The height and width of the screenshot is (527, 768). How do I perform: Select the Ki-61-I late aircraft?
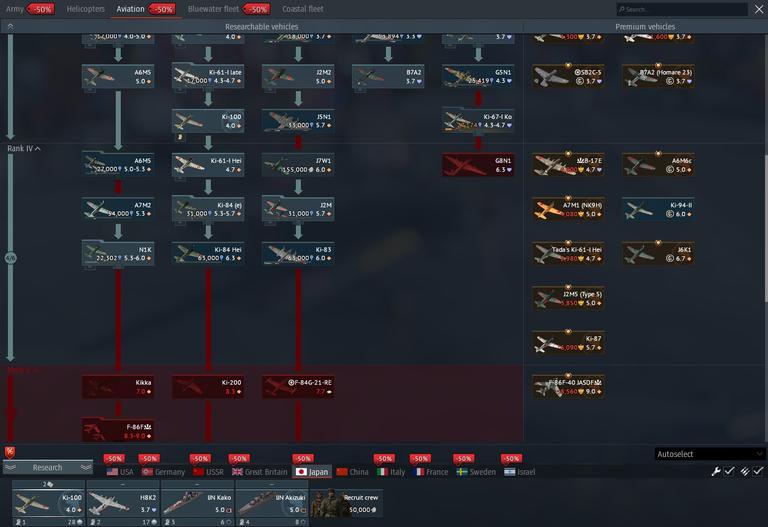coord(208,76)
